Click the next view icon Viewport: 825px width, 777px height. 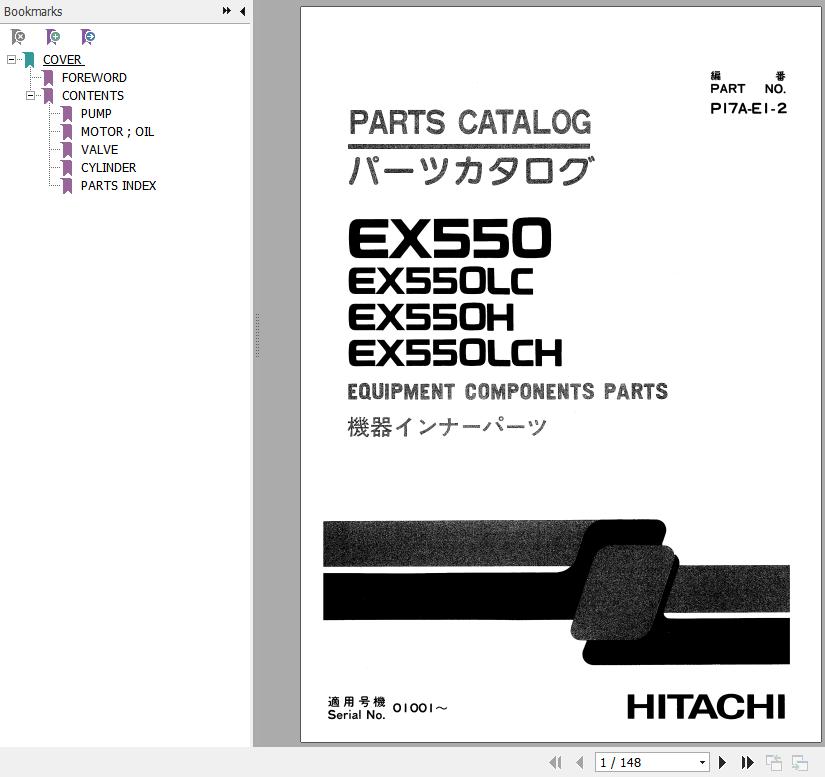[799, 763]
